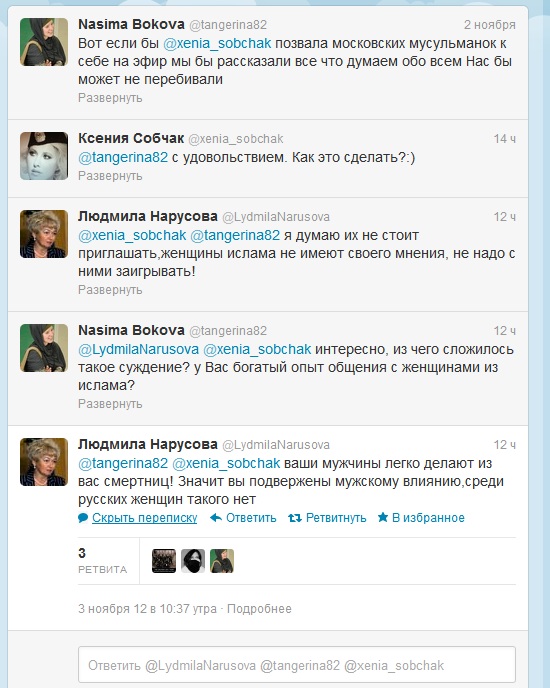Open Людмила Нарусова's avatar in last tweet
Viewport: 550px width, 688px height.
[x=44, y=462]
